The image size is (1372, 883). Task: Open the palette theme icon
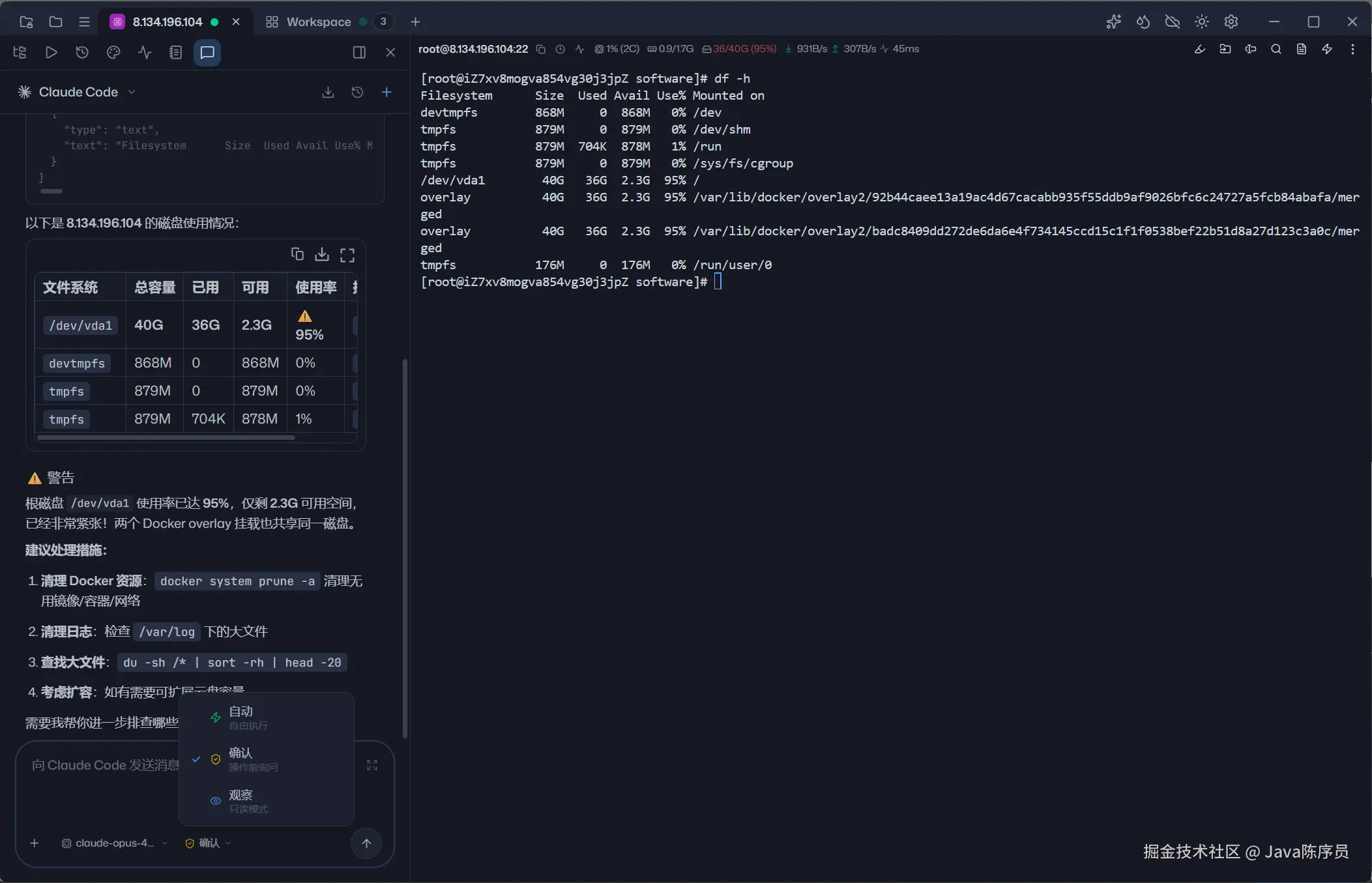(x=113, y=52)
